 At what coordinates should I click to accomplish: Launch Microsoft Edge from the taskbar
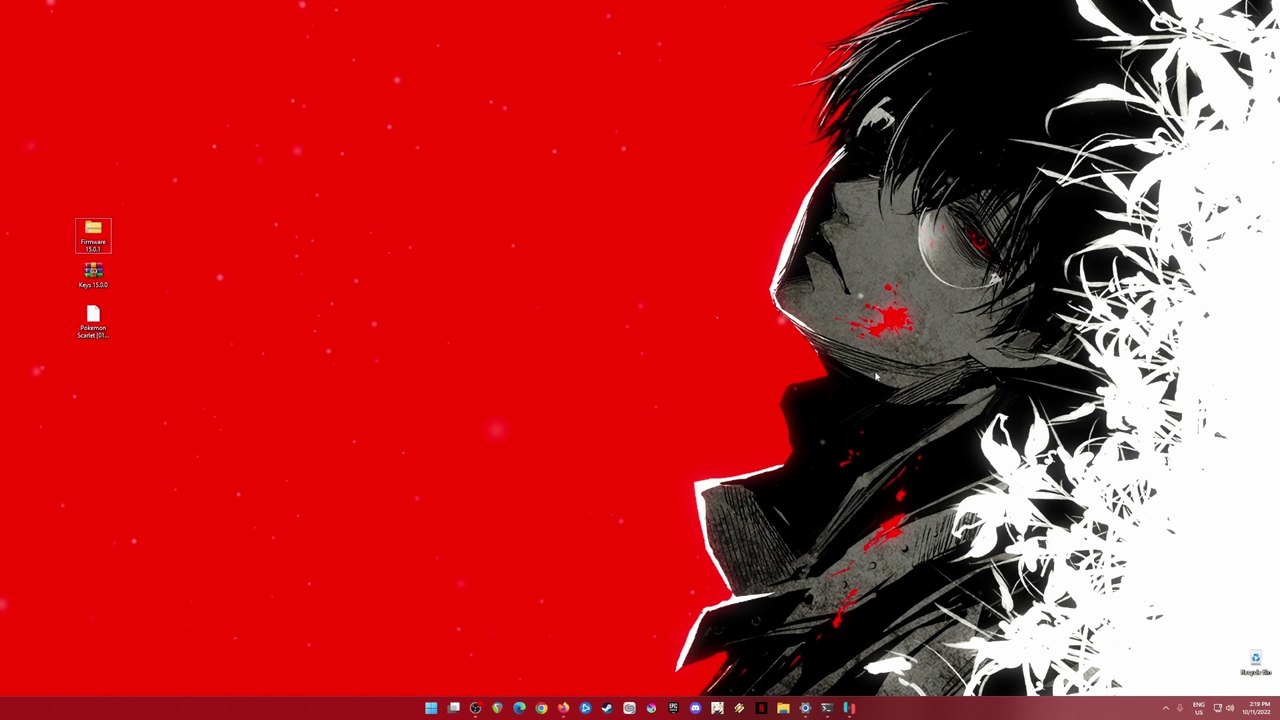tap(519, 708)
